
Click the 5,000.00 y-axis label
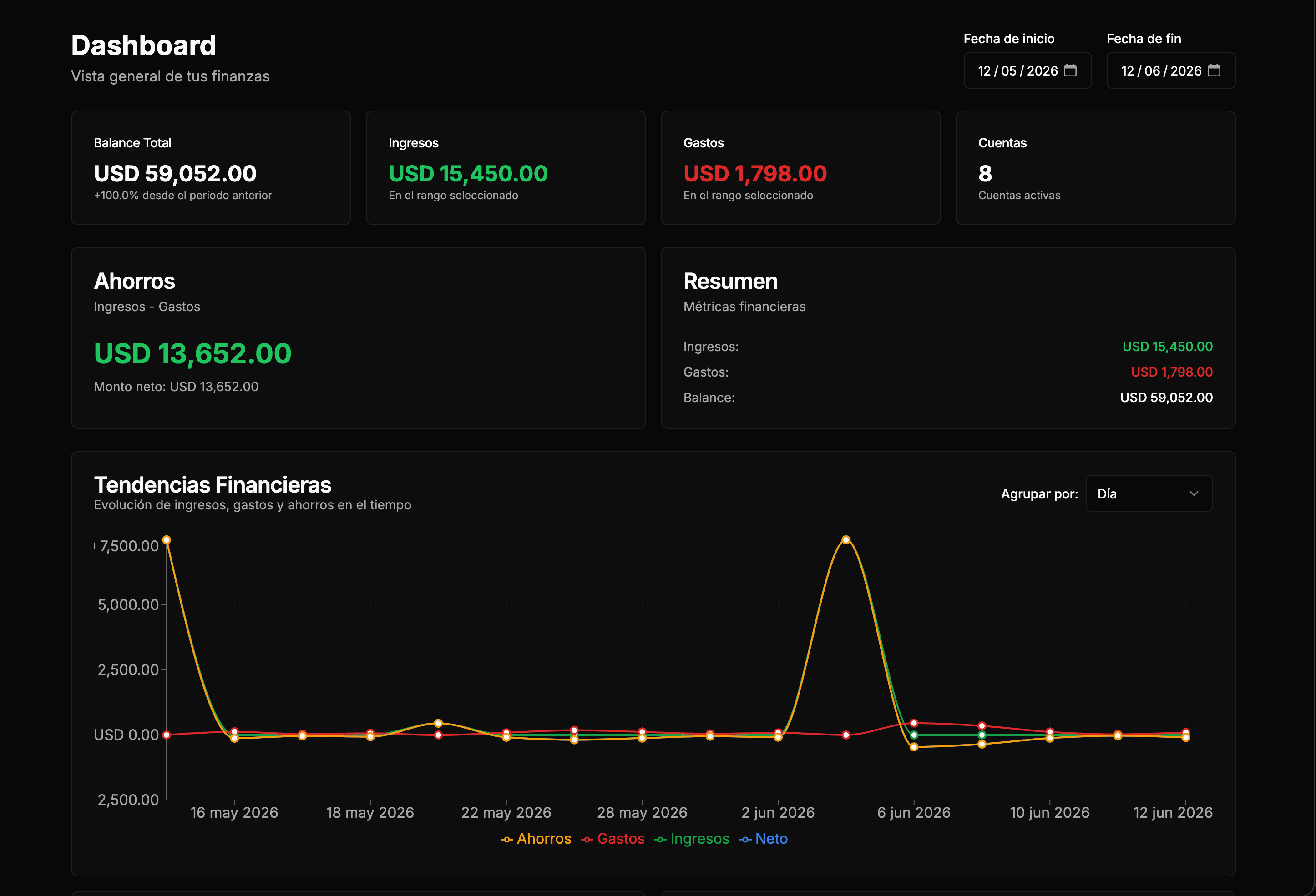click(128, 604)
